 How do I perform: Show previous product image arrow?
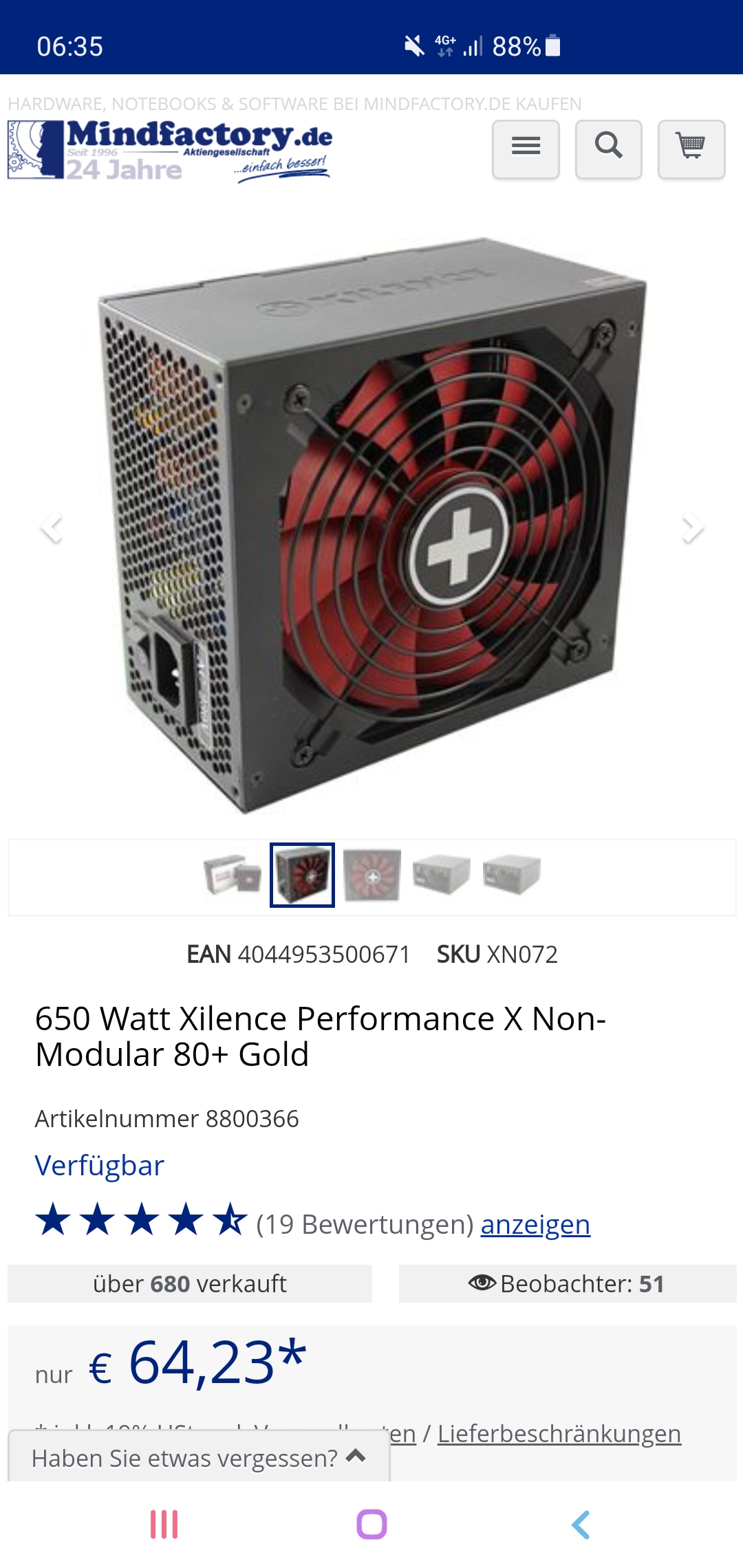(x=52, y=527)
